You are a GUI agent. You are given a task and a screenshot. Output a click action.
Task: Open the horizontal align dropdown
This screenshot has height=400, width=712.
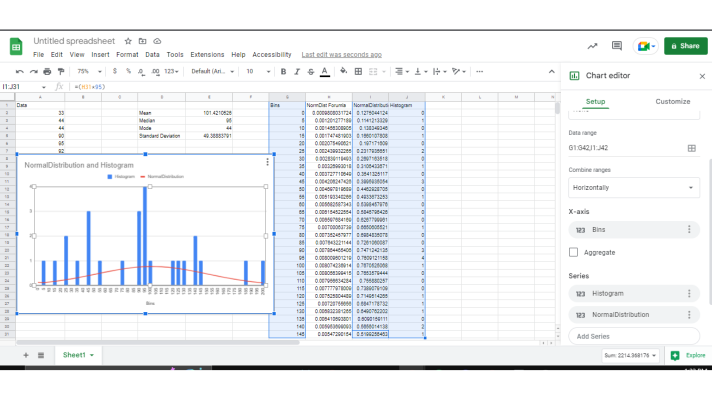point(402,71)
